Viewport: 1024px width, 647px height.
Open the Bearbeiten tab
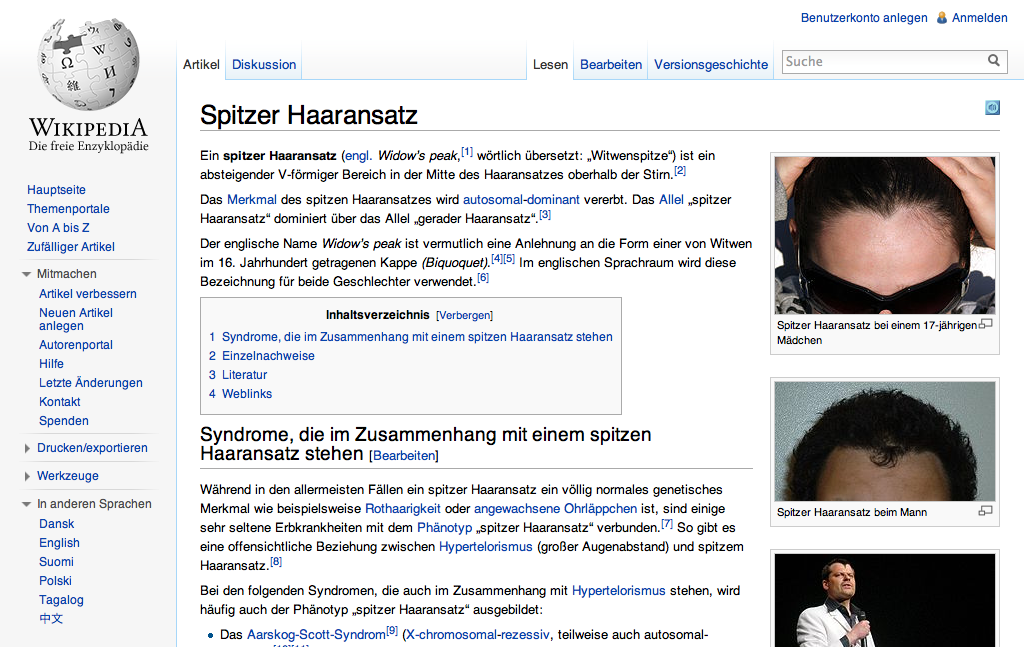(611, 65)
